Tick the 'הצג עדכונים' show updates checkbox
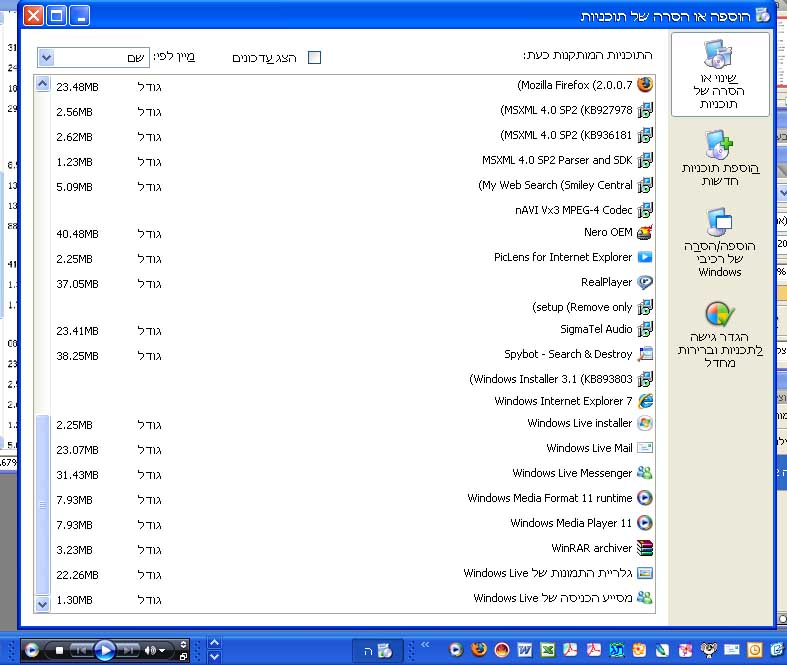This screenshot has width=787, height=665. (315, 58)
